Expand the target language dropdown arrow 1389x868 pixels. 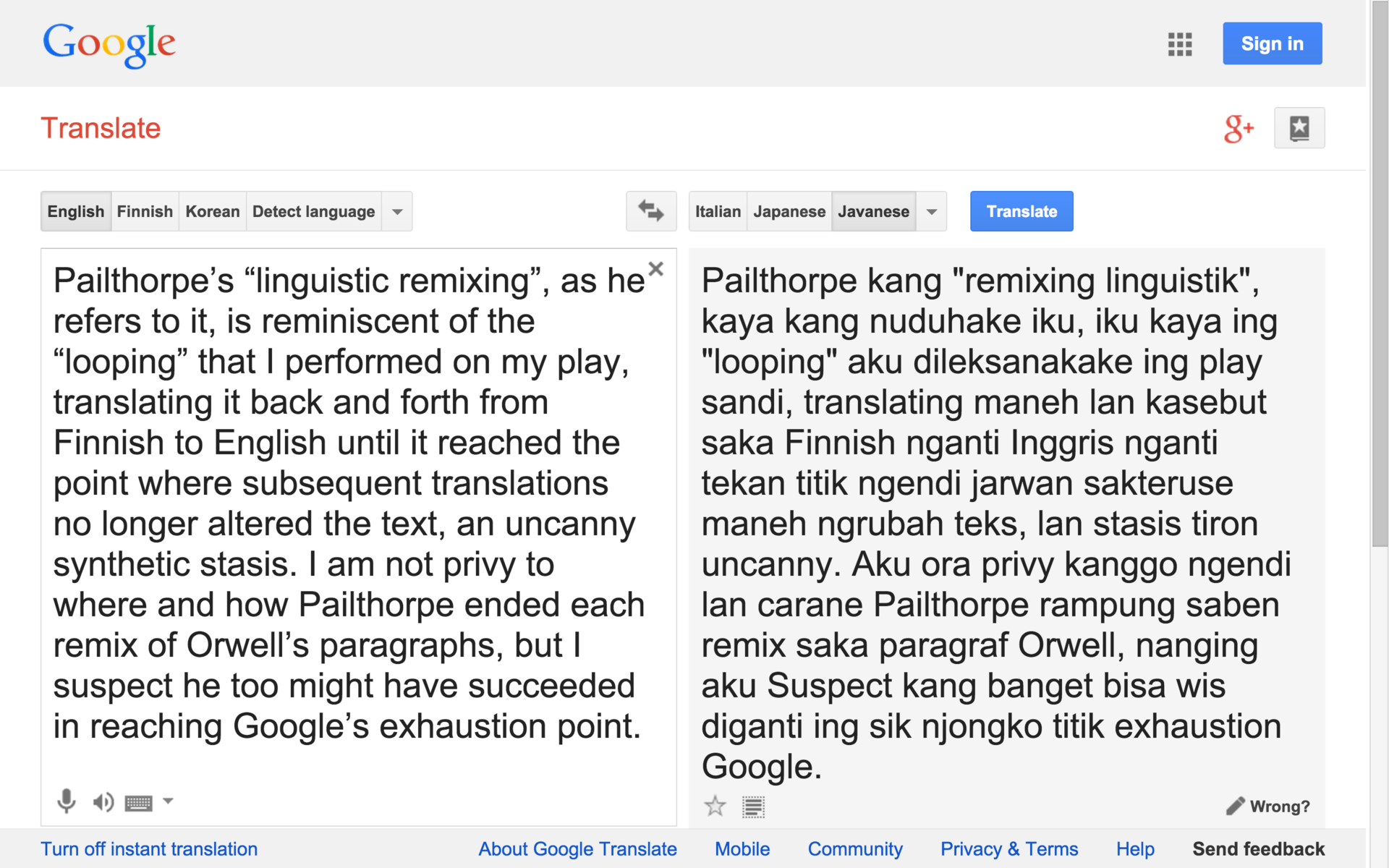click(932, 211)
